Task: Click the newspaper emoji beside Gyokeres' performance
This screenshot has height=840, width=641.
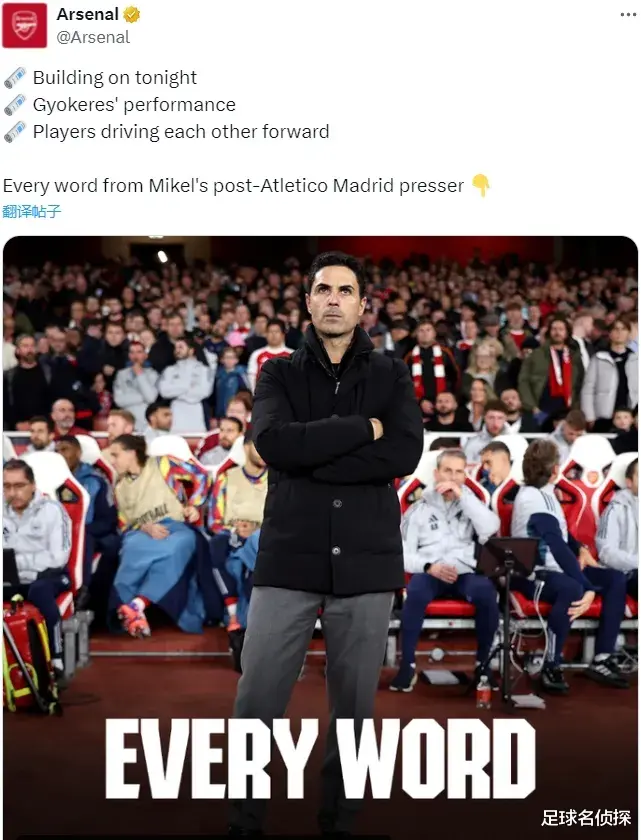Action: coord(15,104)
